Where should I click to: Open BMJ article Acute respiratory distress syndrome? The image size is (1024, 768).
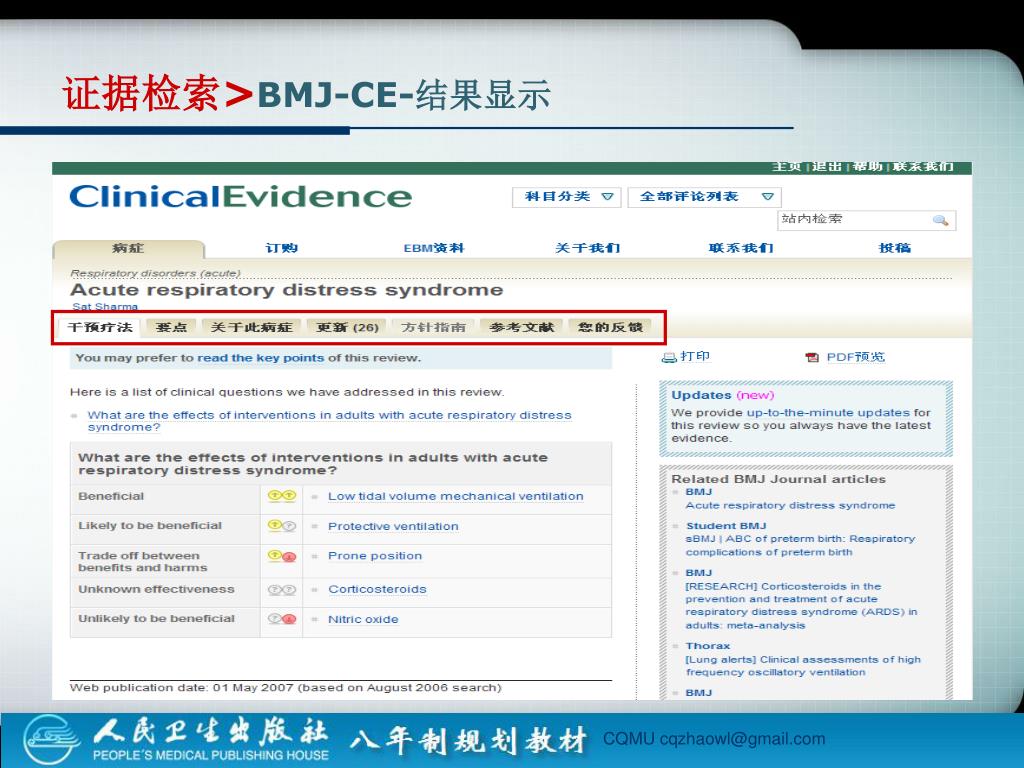pyautogui.click(x=790, y=505)
